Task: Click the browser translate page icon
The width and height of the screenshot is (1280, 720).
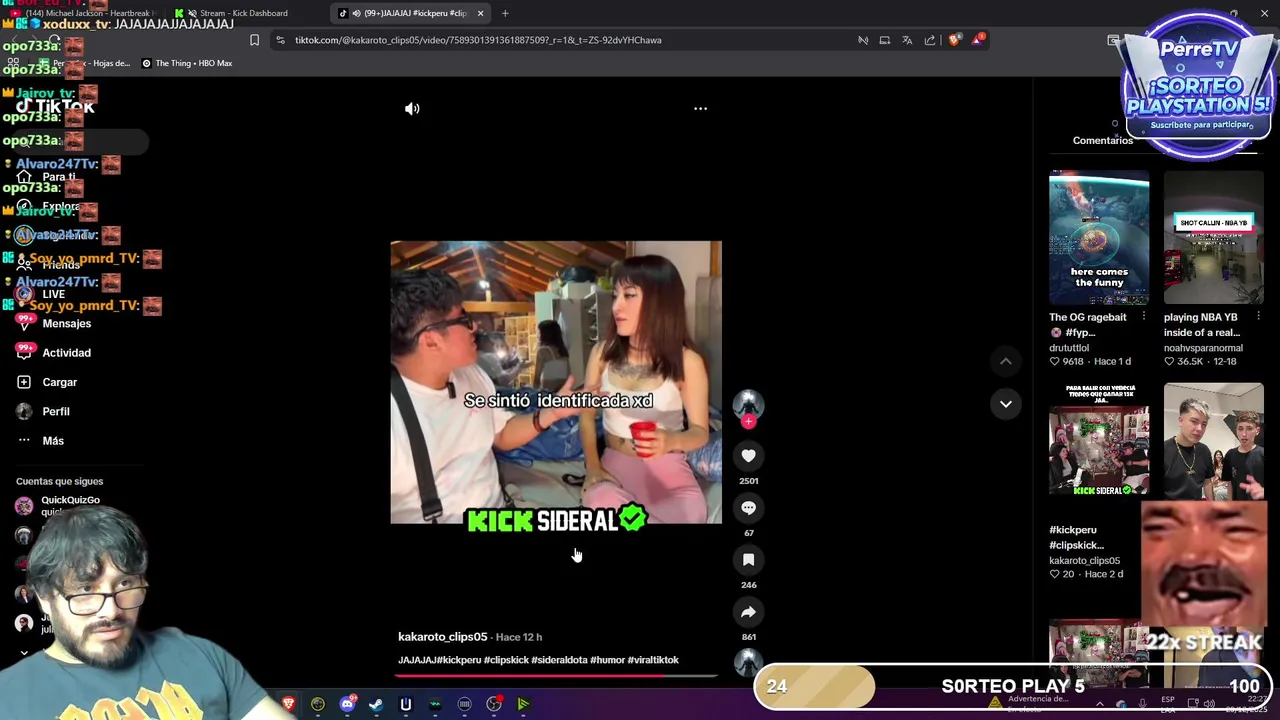Action: click(x=907, y=40)
